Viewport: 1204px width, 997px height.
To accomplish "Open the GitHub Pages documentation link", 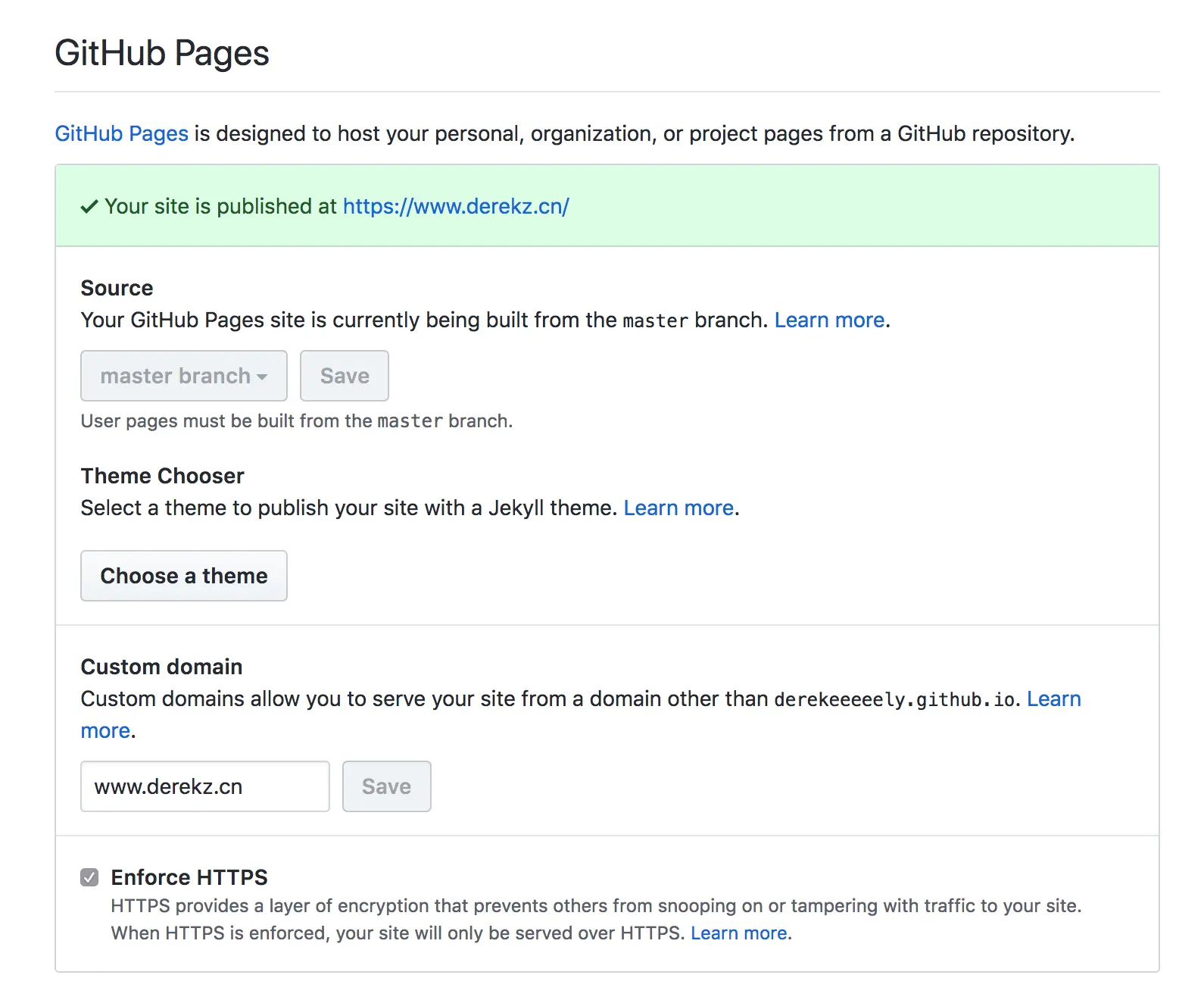I will pos(121,134).
